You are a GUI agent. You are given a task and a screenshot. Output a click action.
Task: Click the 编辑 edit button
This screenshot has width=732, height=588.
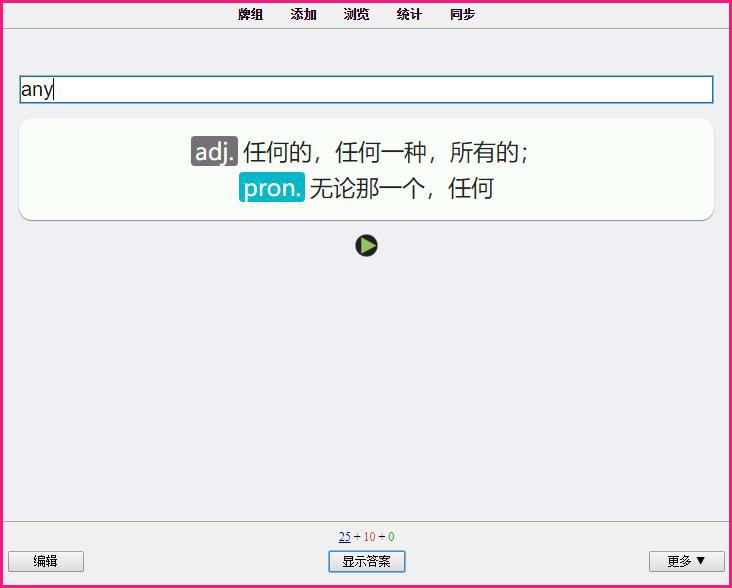pyautogui.click(x=46, y=561)
